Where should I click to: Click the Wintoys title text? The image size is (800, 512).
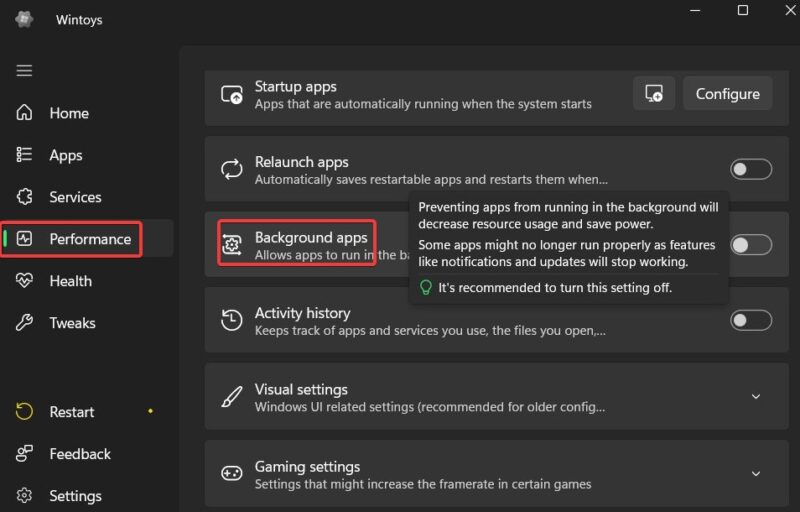[x=79, y=19]
